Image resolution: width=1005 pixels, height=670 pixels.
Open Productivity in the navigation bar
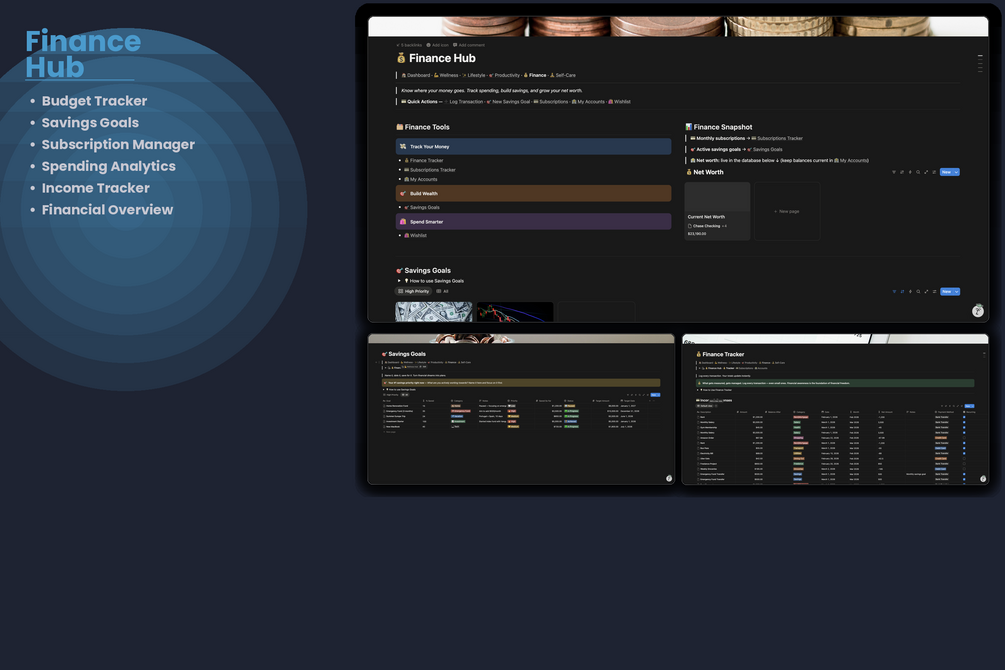pyautogui.click(x=505, y=76)
